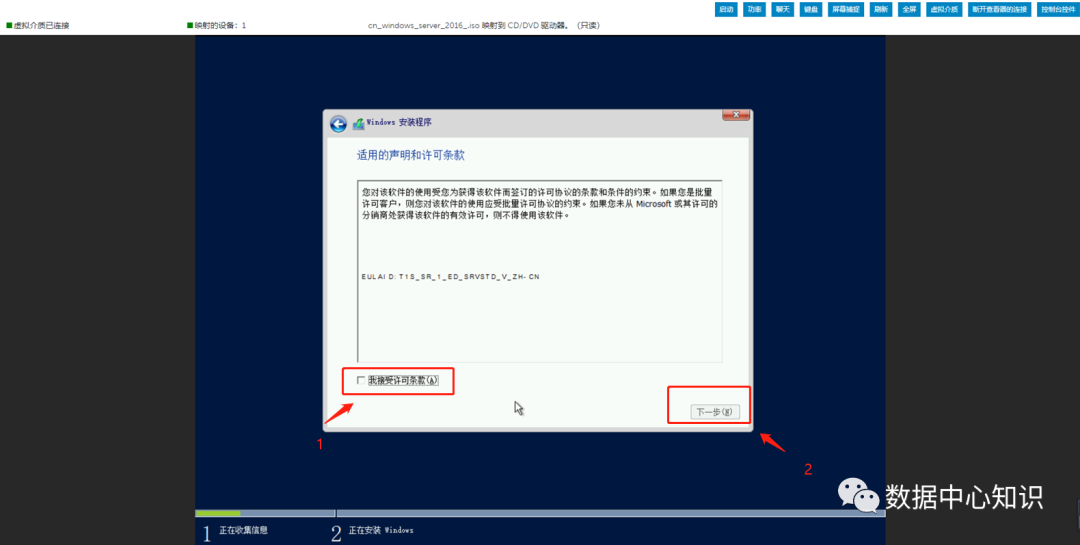This screenshot has width=1080, height=545.
Task: Click the 适用的声明和许可条款 heading
Action: 411,156
